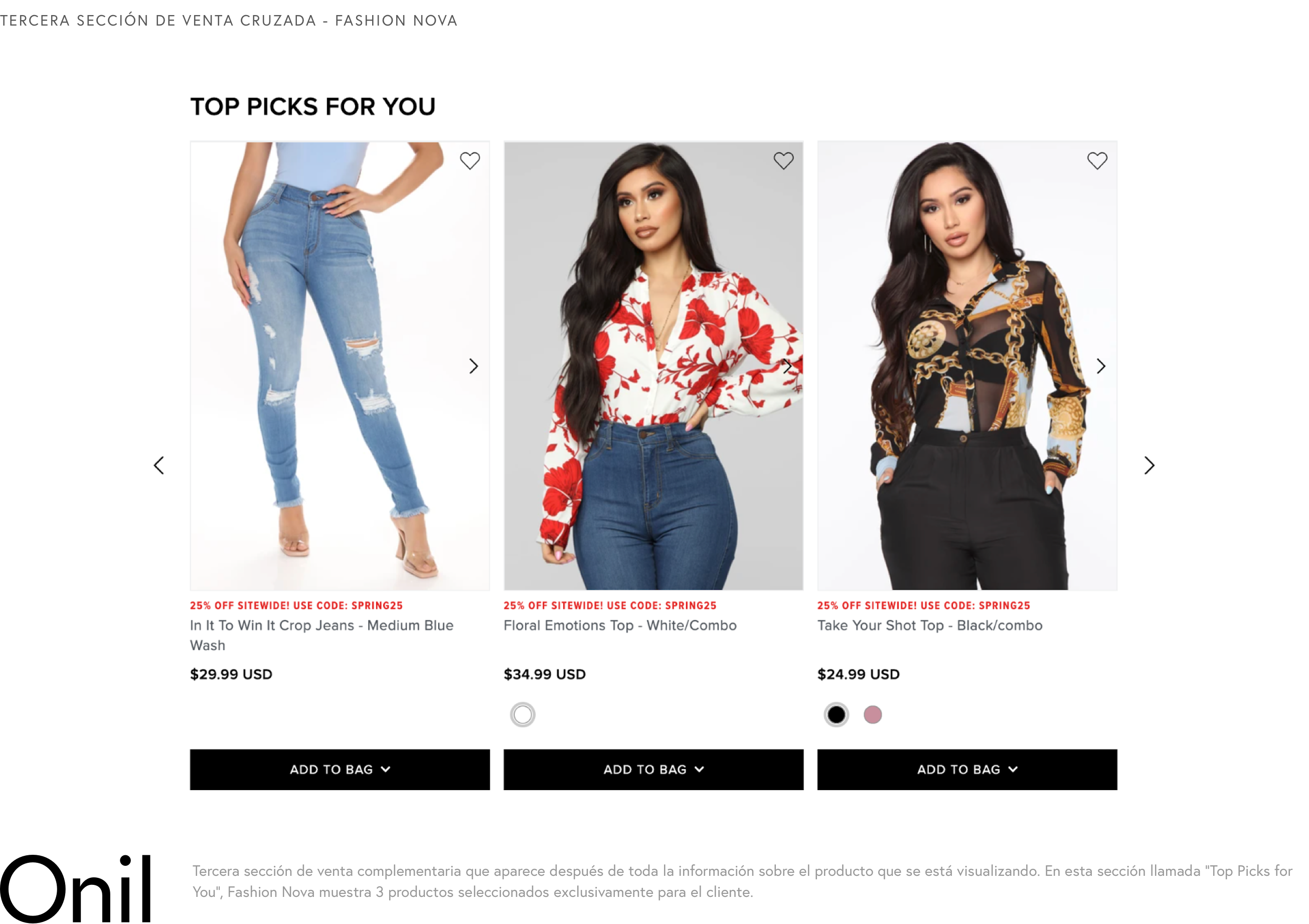The width and height of the screenshot is (1309, 924).
Task: View next image of Take Your Shot Top
Action: (x=1101, y=366)
